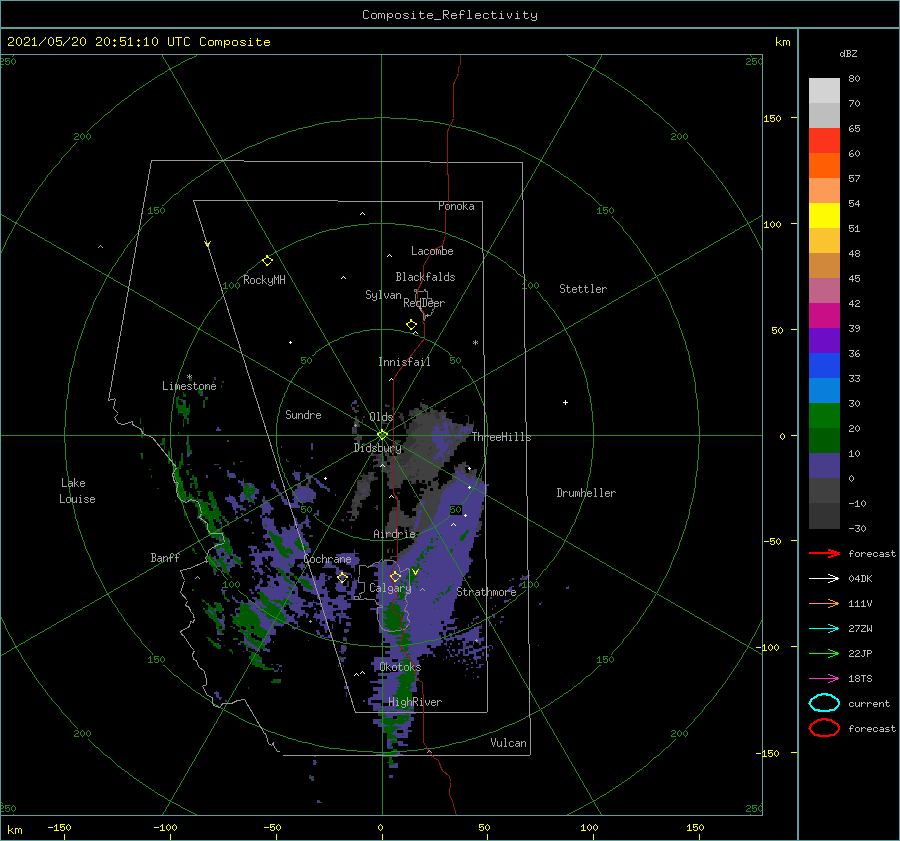Select the 2021/05/20 20:51:10 UTC timestamp
This screenshot has width=900, height=841.
pyautogui.click(x=98, y=42)
